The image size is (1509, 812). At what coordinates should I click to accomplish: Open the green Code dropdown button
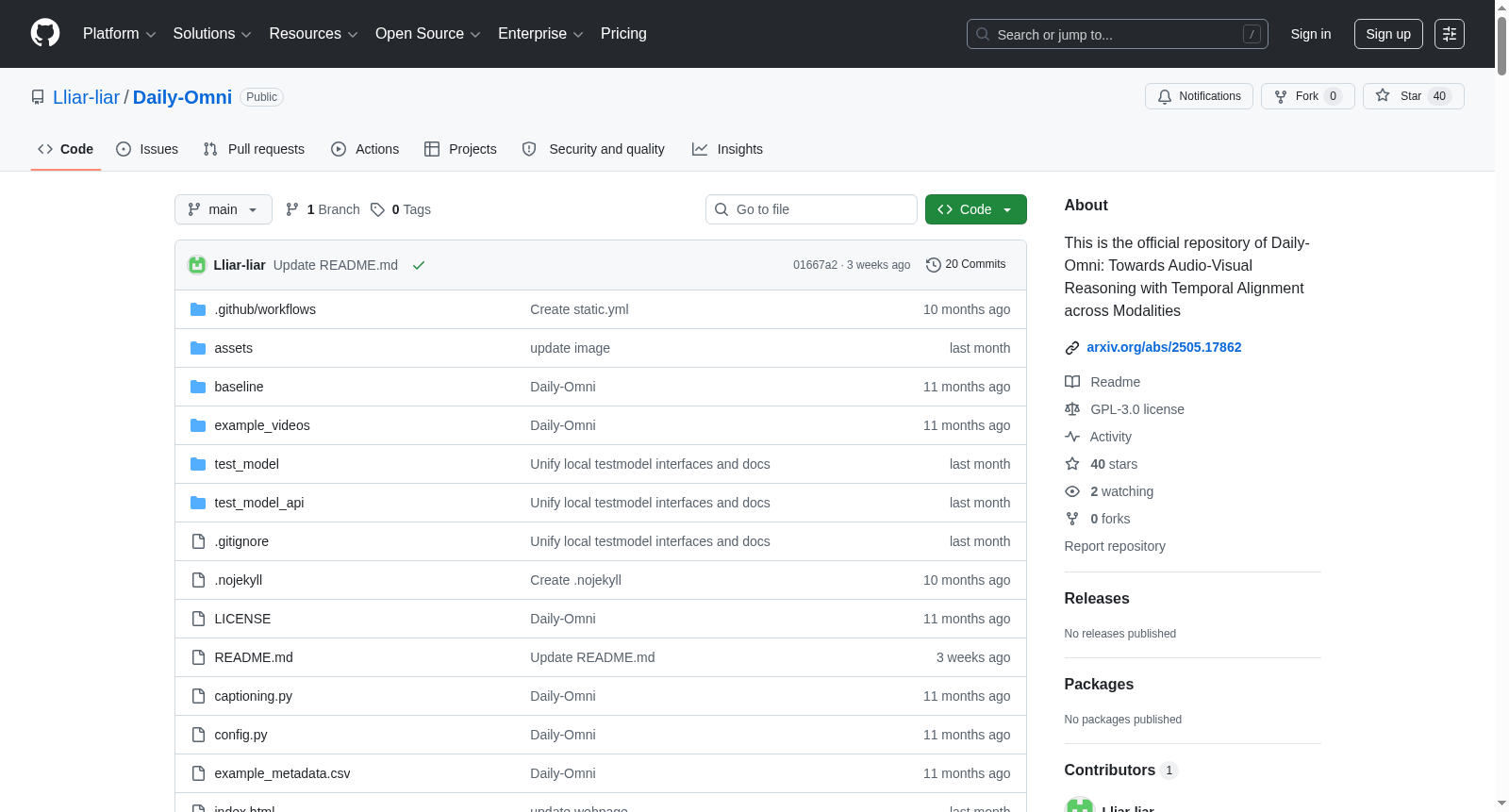tap(976, 209)
